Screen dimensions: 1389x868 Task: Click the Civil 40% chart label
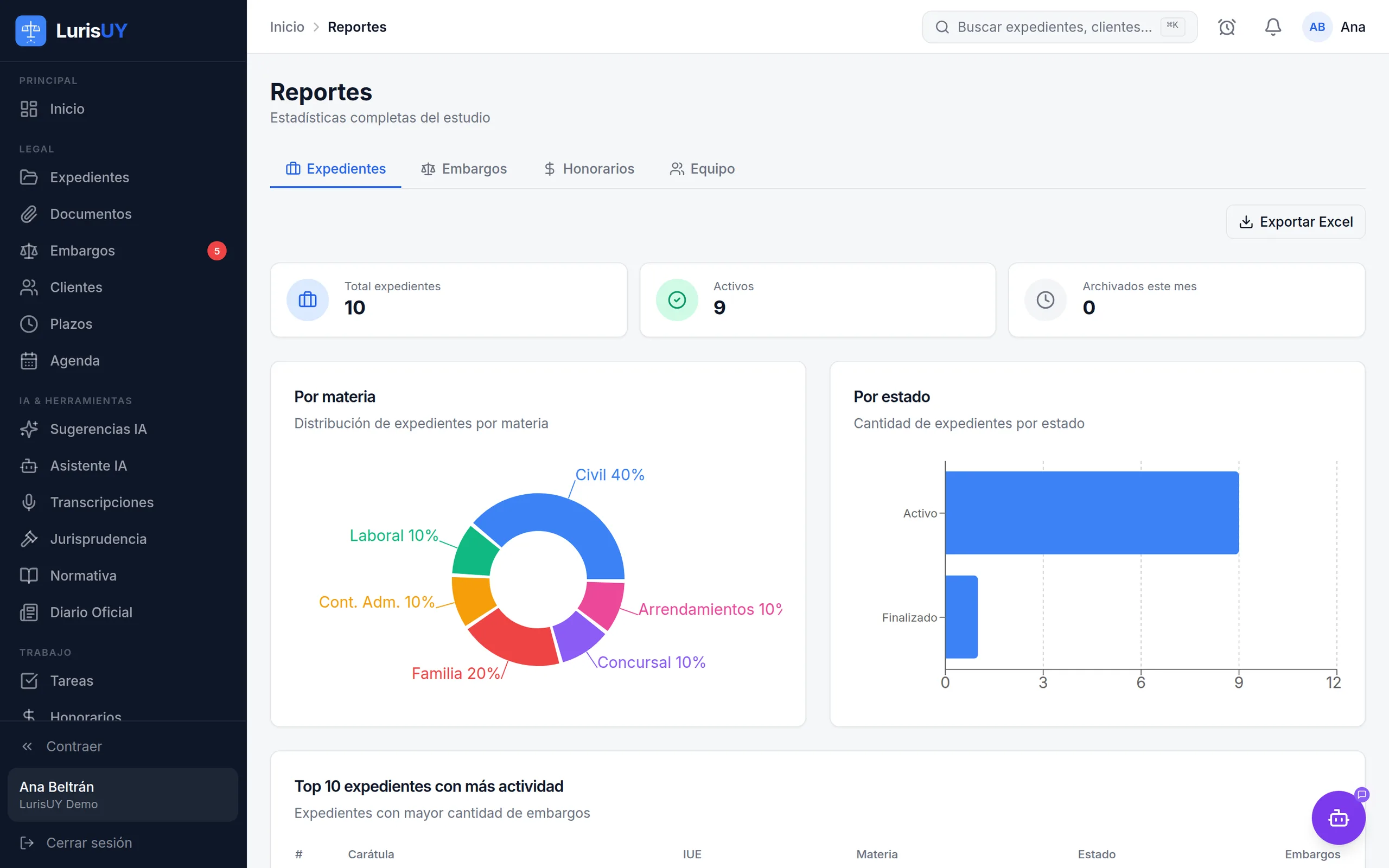click(609, 475)
